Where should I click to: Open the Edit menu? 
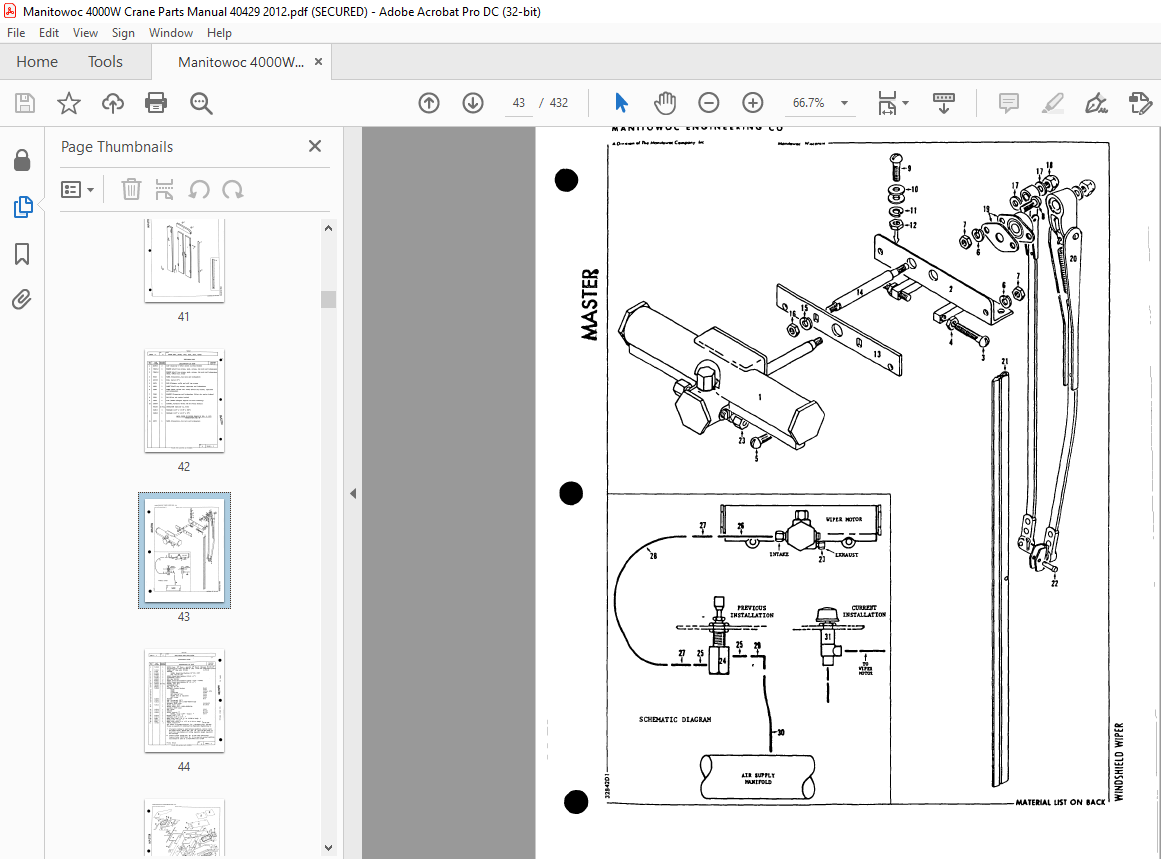point(49,33)
